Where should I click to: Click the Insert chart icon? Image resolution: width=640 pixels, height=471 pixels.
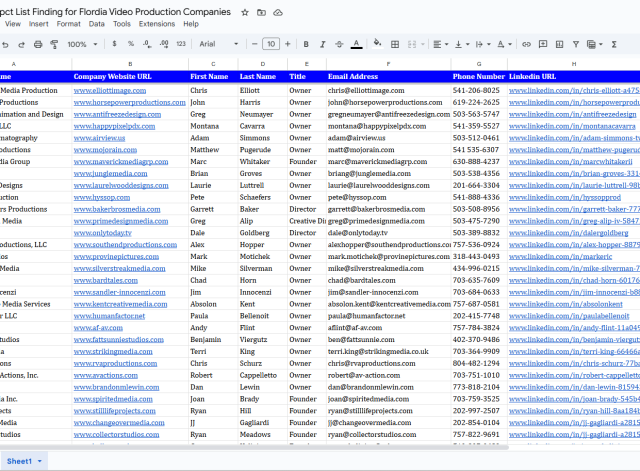560,44
